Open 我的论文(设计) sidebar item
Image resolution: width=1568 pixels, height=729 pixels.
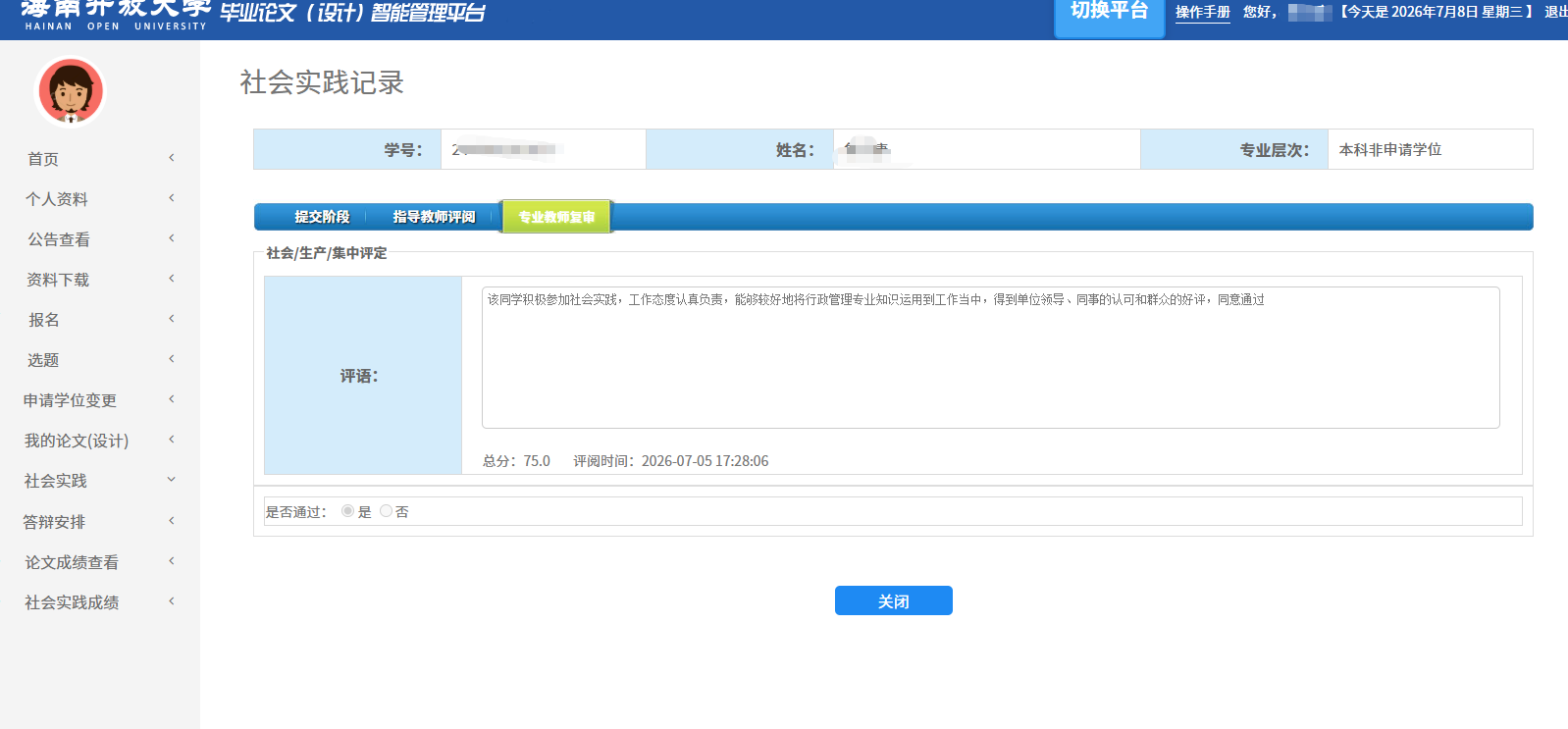(77, 441)
